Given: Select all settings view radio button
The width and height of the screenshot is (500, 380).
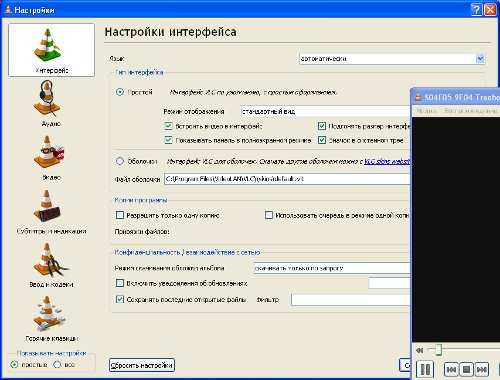Looking at the screenshot, I should coord(57,364).
